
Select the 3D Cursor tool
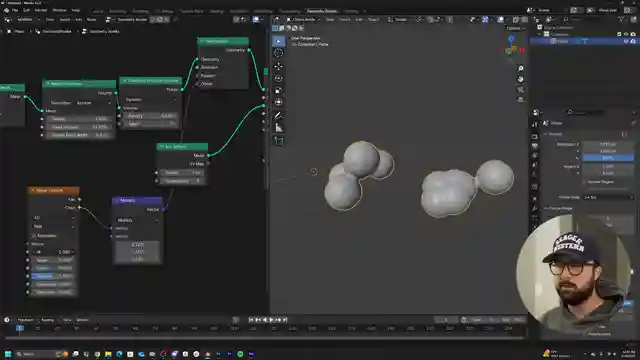[278, 53]
